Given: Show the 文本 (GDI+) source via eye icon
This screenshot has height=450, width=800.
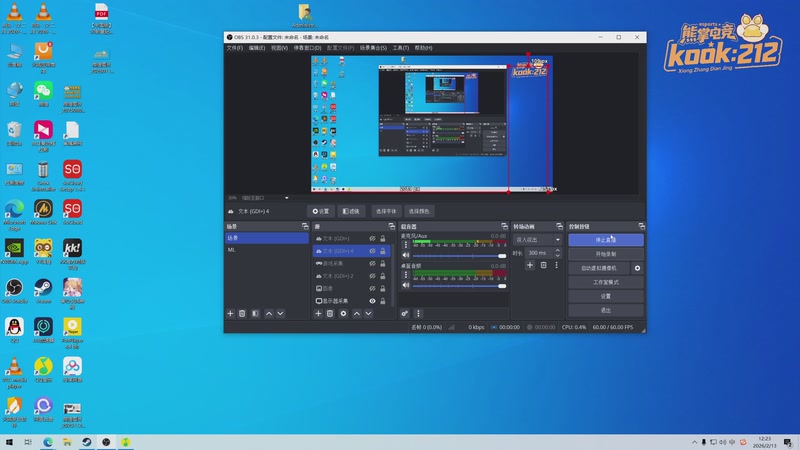Looking at the screenshot, I should 372,238.
